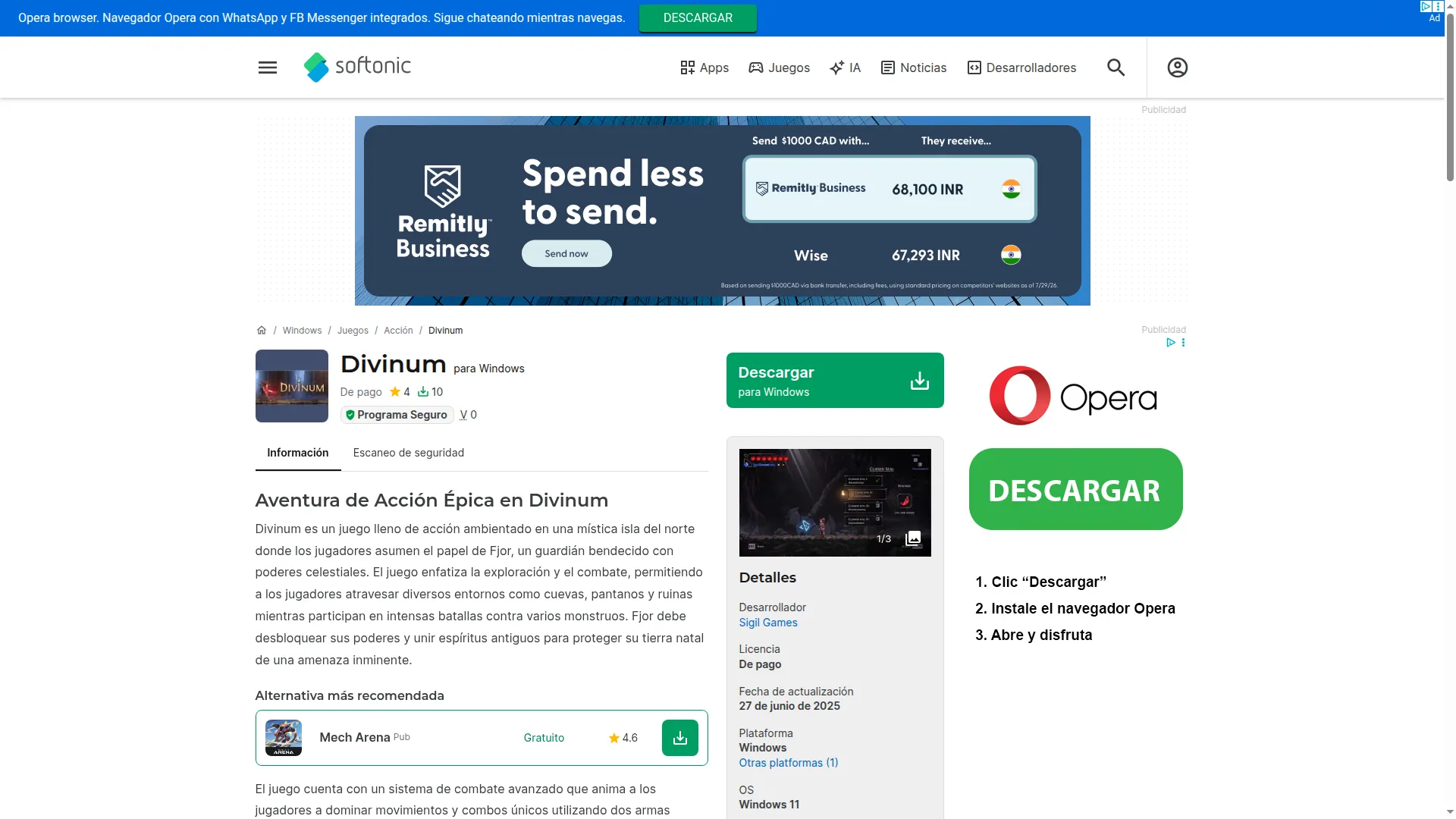Open the Apps menu
This screenshot has height=819, width=1456.
tap(704, 67)
